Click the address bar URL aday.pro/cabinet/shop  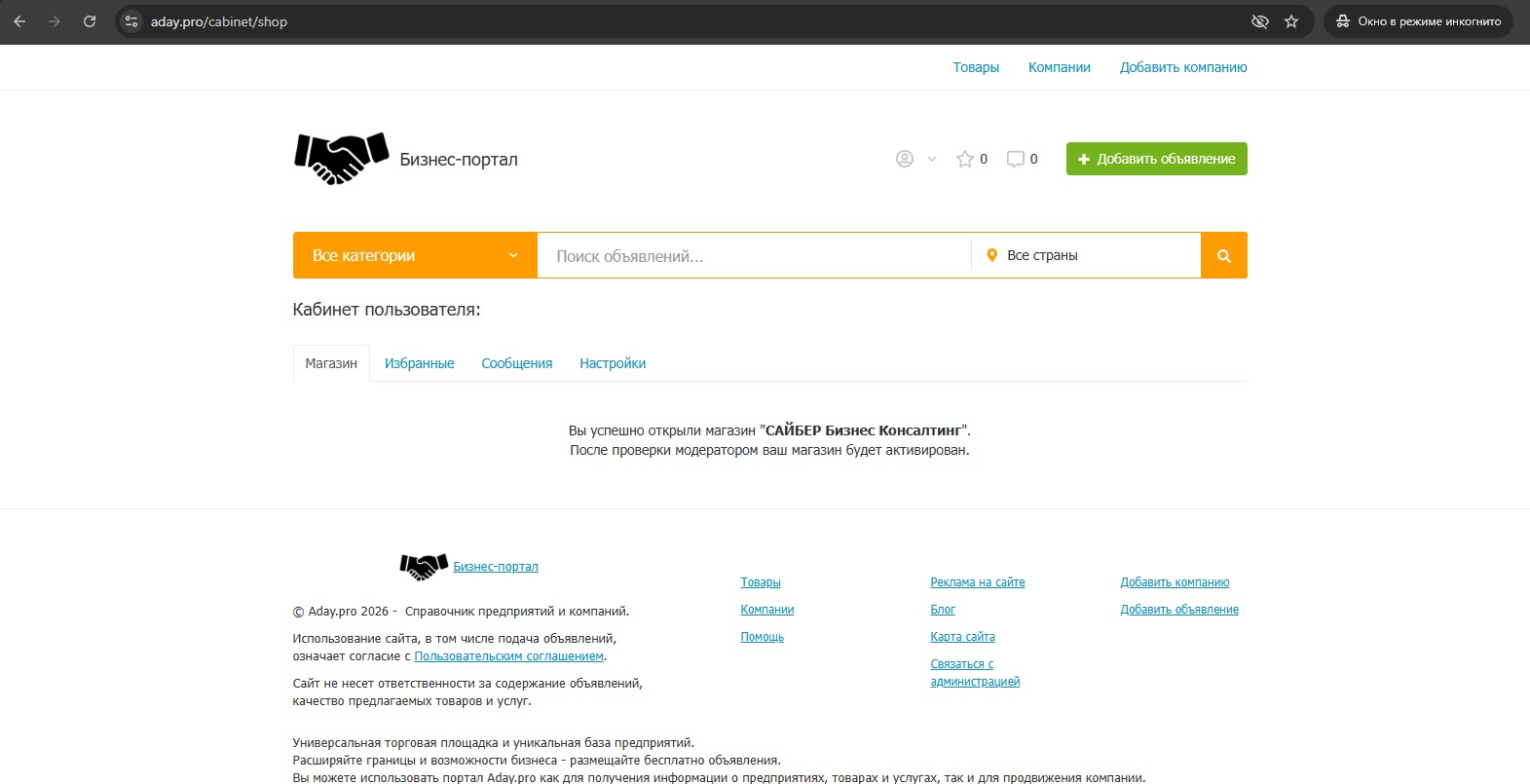219,21
